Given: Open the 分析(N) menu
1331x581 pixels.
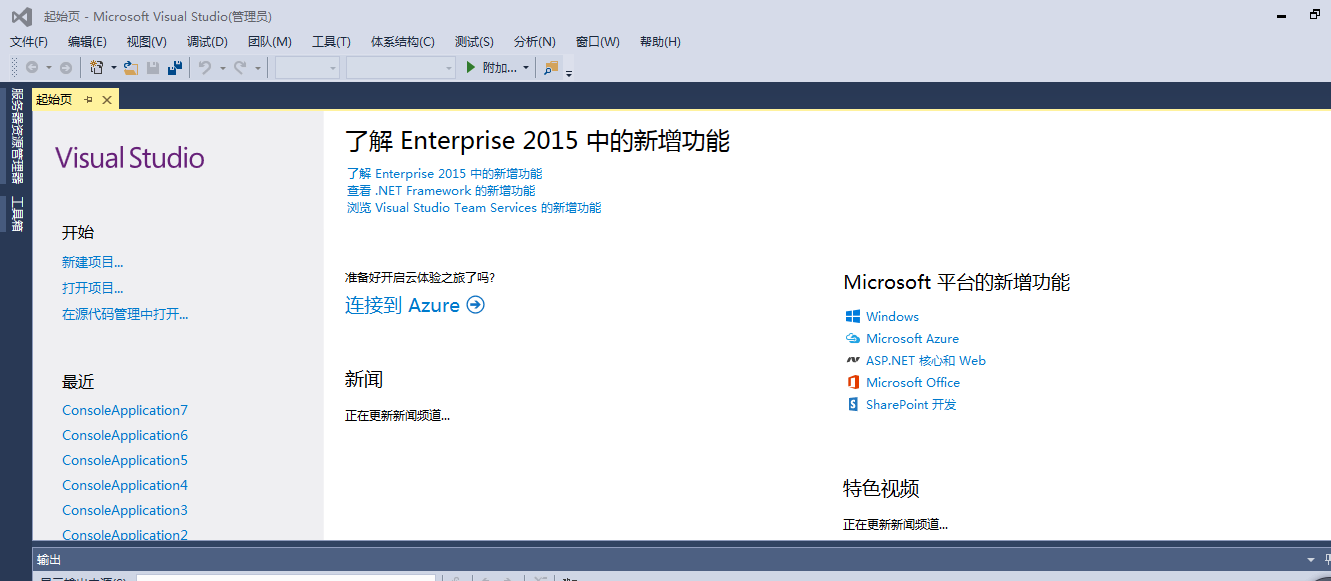Looking at the screenshot, I should pyautogui.click(x=535, y=42).
